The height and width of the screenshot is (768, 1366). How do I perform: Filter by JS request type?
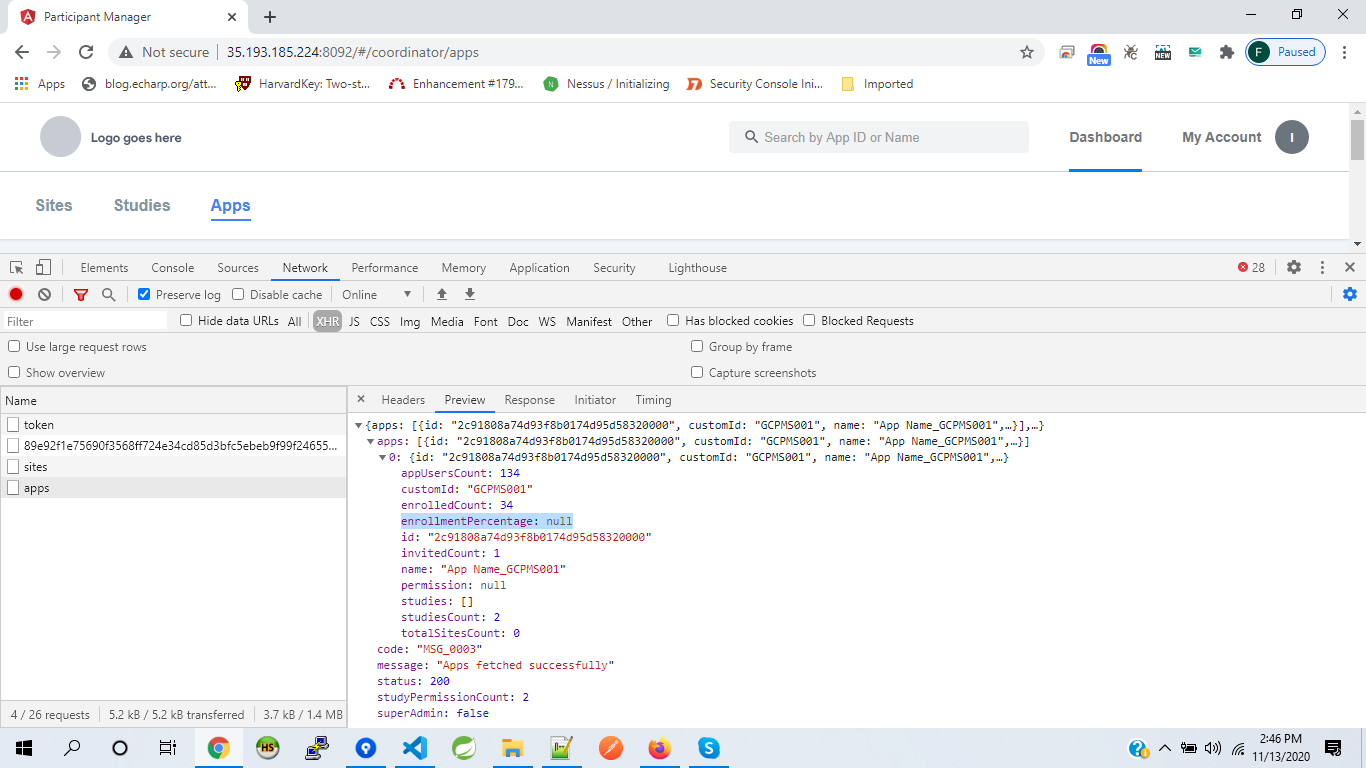click(x=354, y=321)
